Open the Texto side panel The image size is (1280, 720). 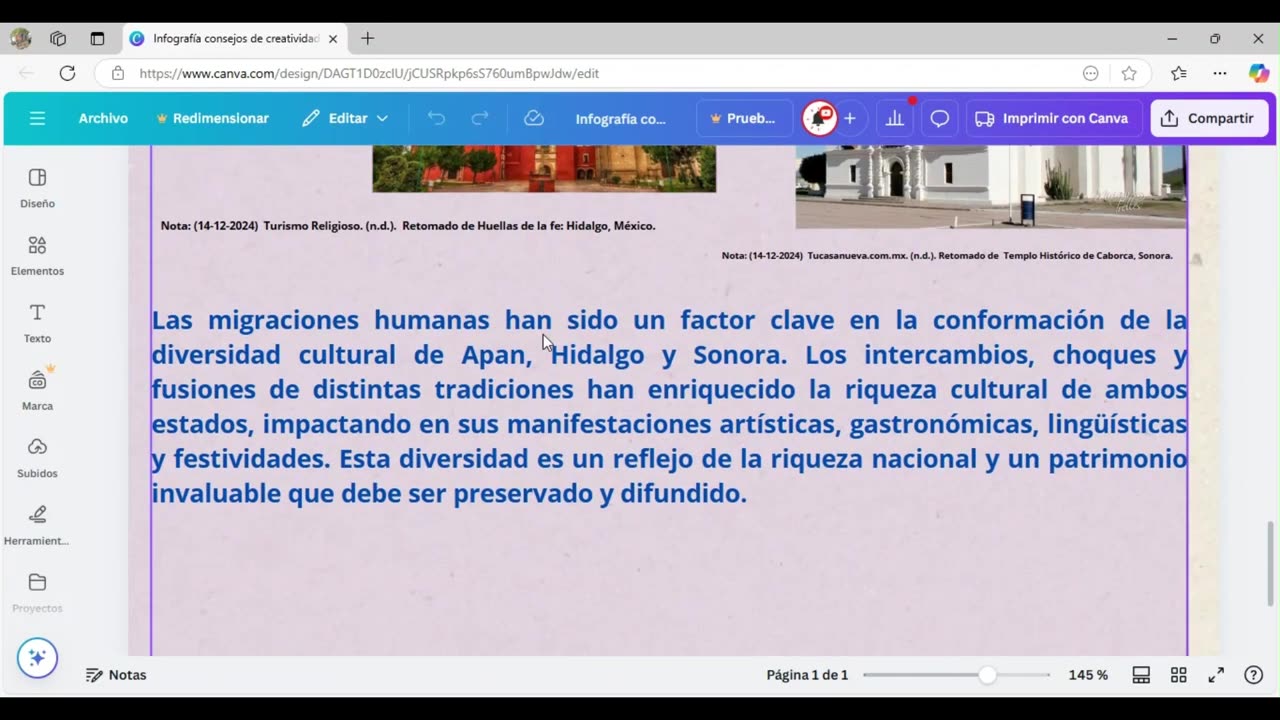coord(37,323)
